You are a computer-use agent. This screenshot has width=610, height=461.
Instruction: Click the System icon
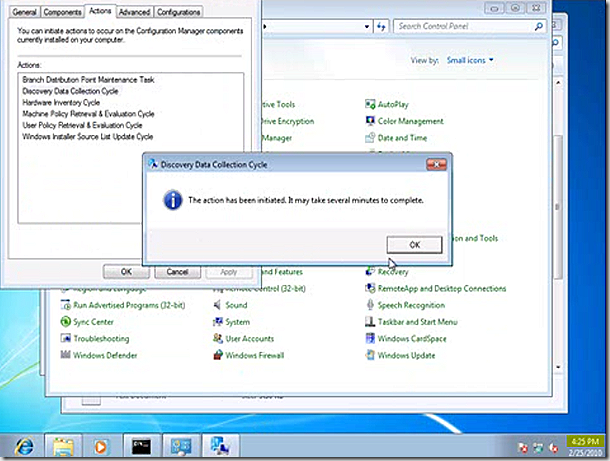click(217, 321)
